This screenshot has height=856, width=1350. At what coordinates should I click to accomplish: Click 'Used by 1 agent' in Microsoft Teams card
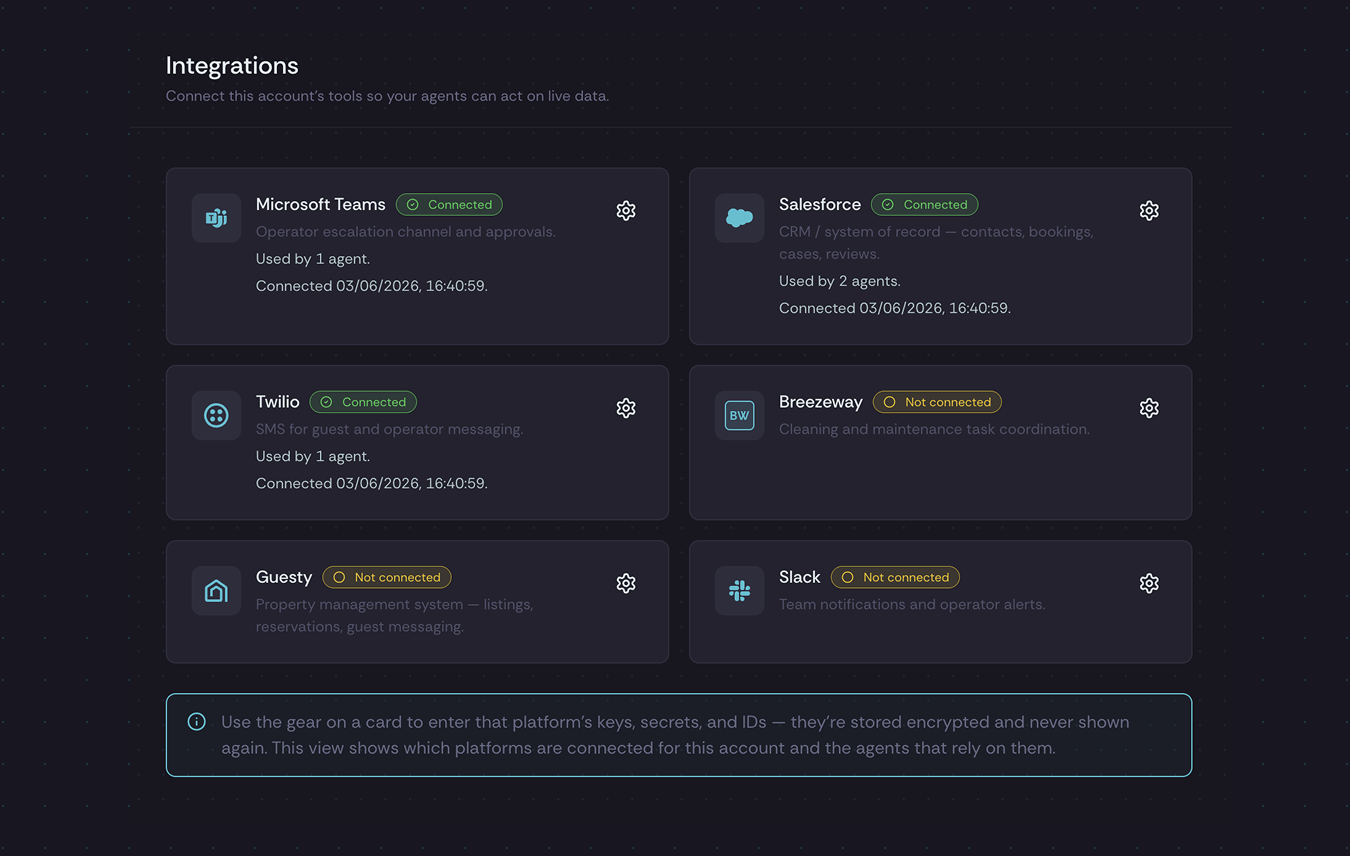pos(313,259)
